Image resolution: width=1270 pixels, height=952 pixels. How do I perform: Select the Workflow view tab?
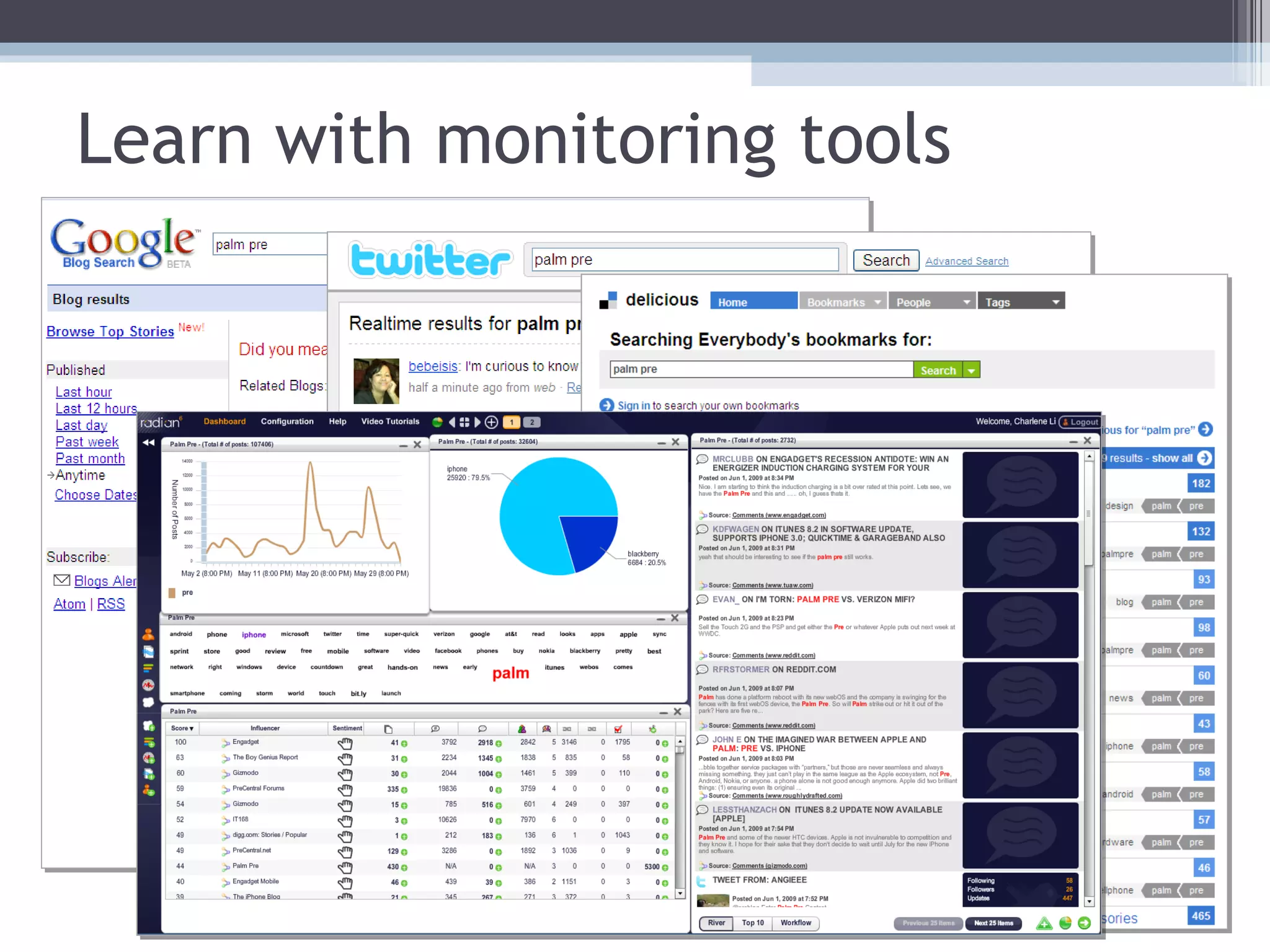tap(796, 923)
